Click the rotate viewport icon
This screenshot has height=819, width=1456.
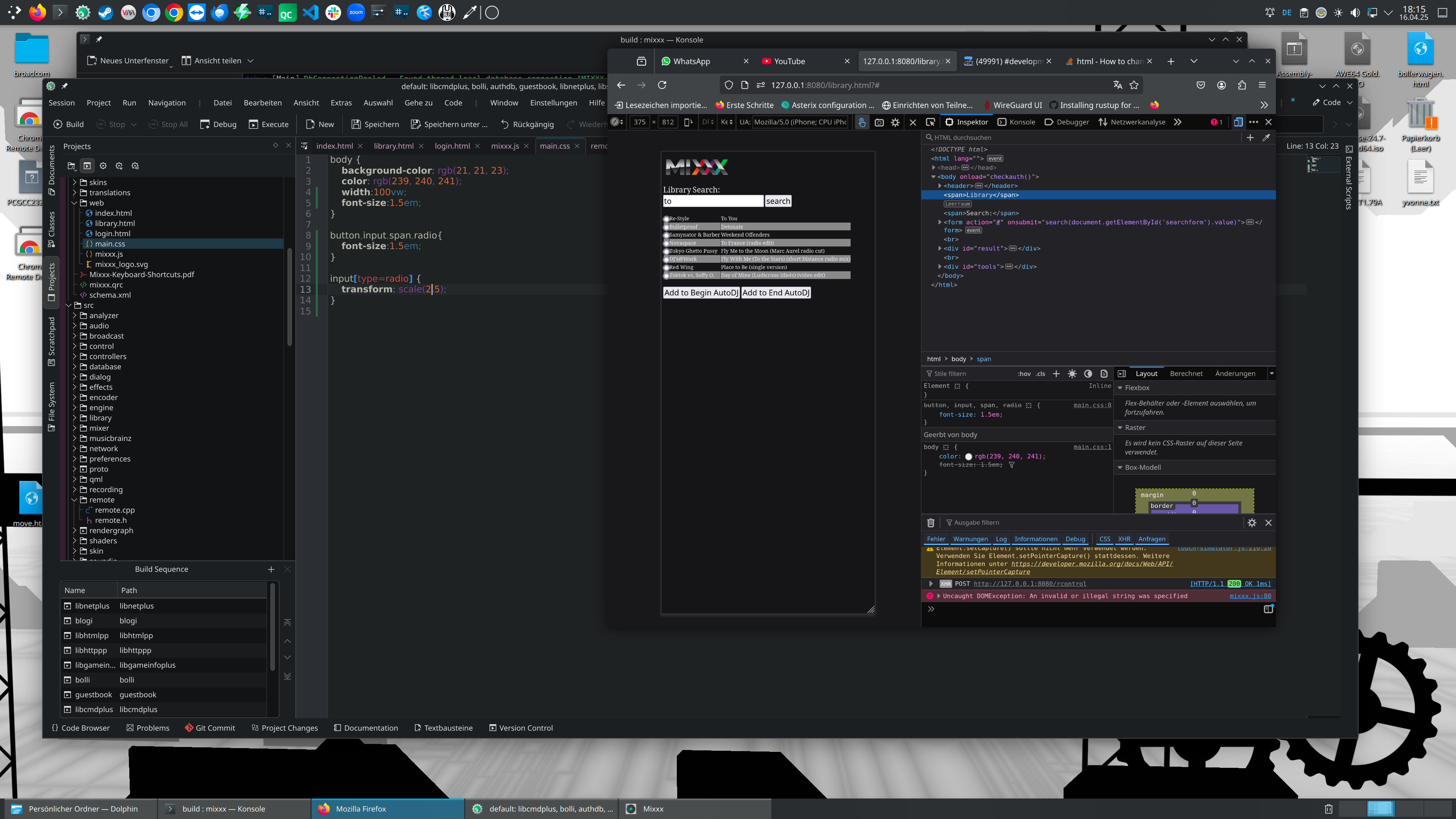[x=688, y=122]
